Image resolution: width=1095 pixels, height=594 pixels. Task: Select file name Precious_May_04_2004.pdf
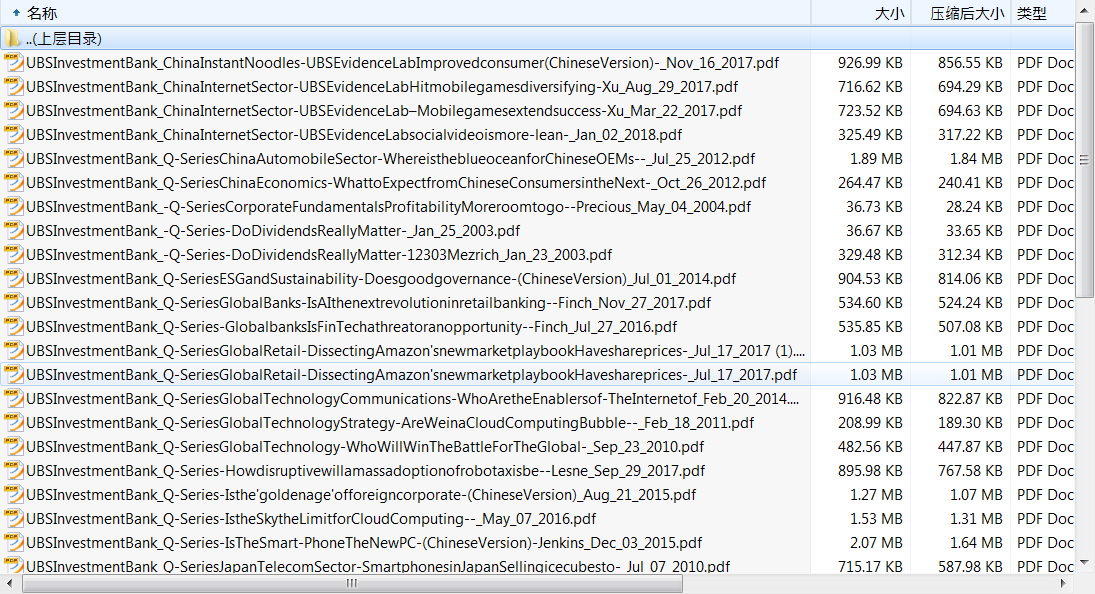pyautogui.click(x=388, y=207)
